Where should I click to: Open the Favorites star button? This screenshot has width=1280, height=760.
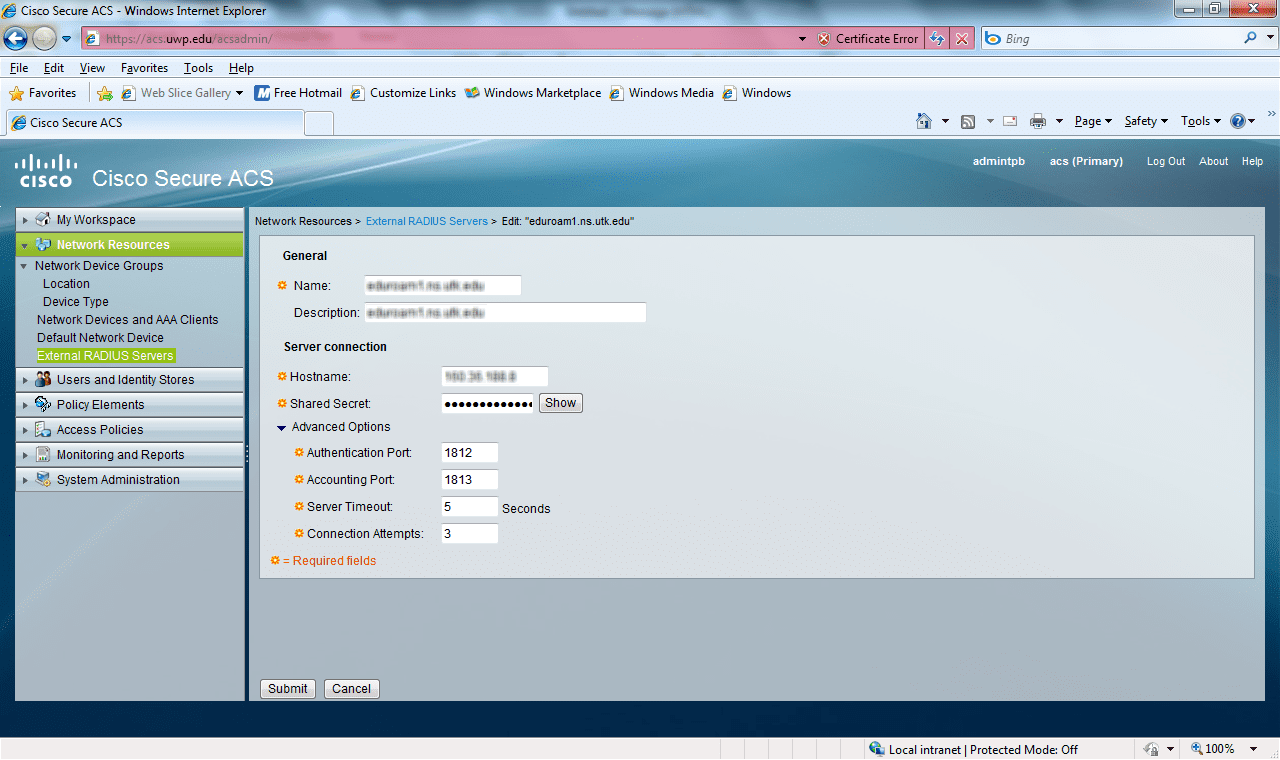click(x=43, y=93)
